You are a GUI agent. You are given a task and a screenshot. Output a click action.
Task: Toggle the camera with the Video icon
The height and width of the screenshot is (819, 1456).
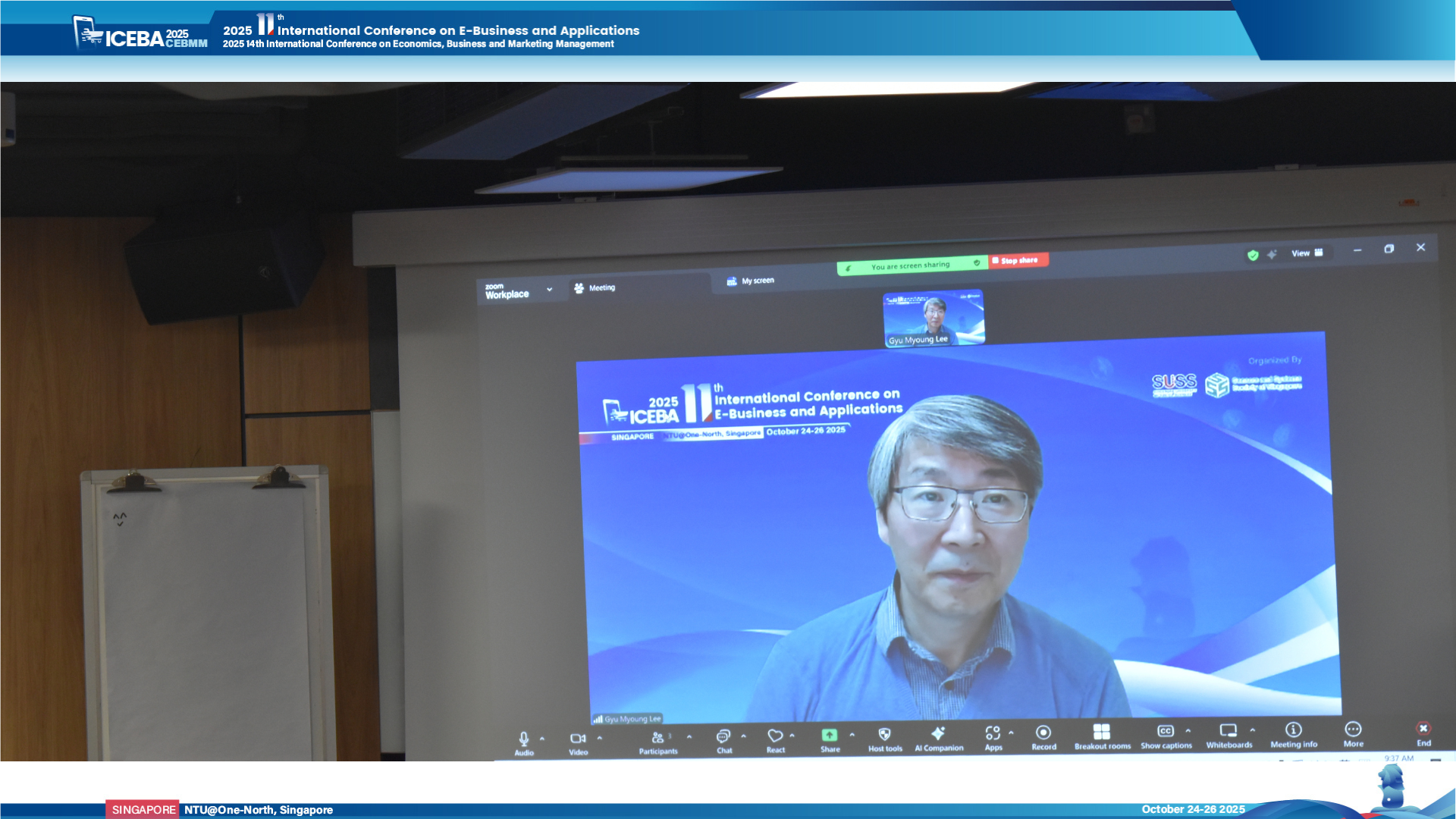[x=577, y=739]
